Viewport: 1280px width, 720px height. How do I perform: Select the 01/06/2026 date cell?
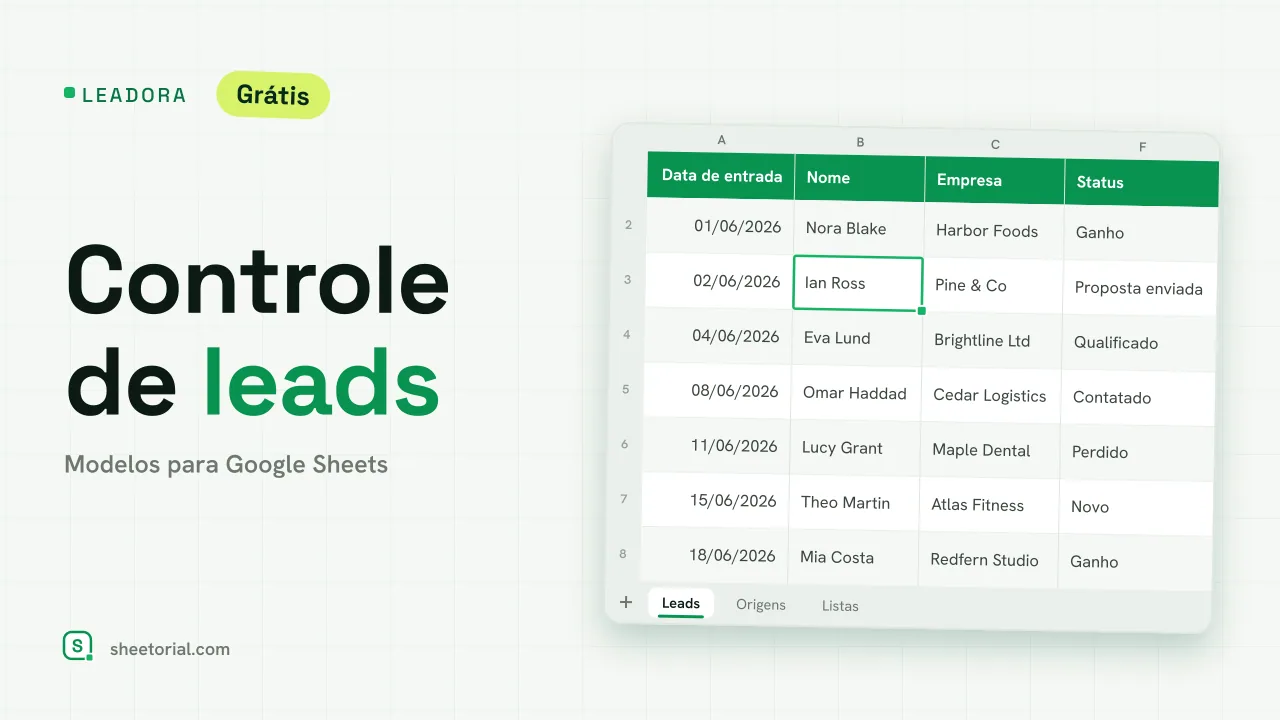(x=720, y=226)
